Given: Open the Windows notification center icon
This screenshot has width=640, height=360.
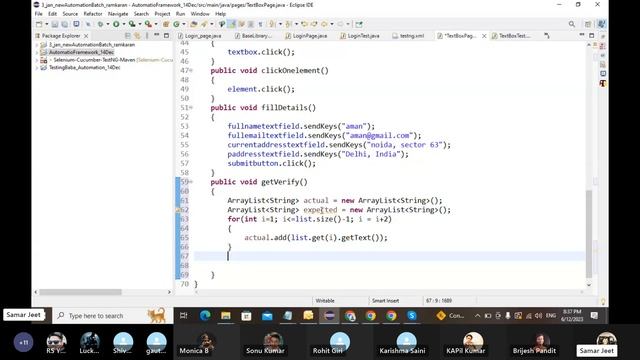Looking at the screenshot, I should [x=594, y=316].
